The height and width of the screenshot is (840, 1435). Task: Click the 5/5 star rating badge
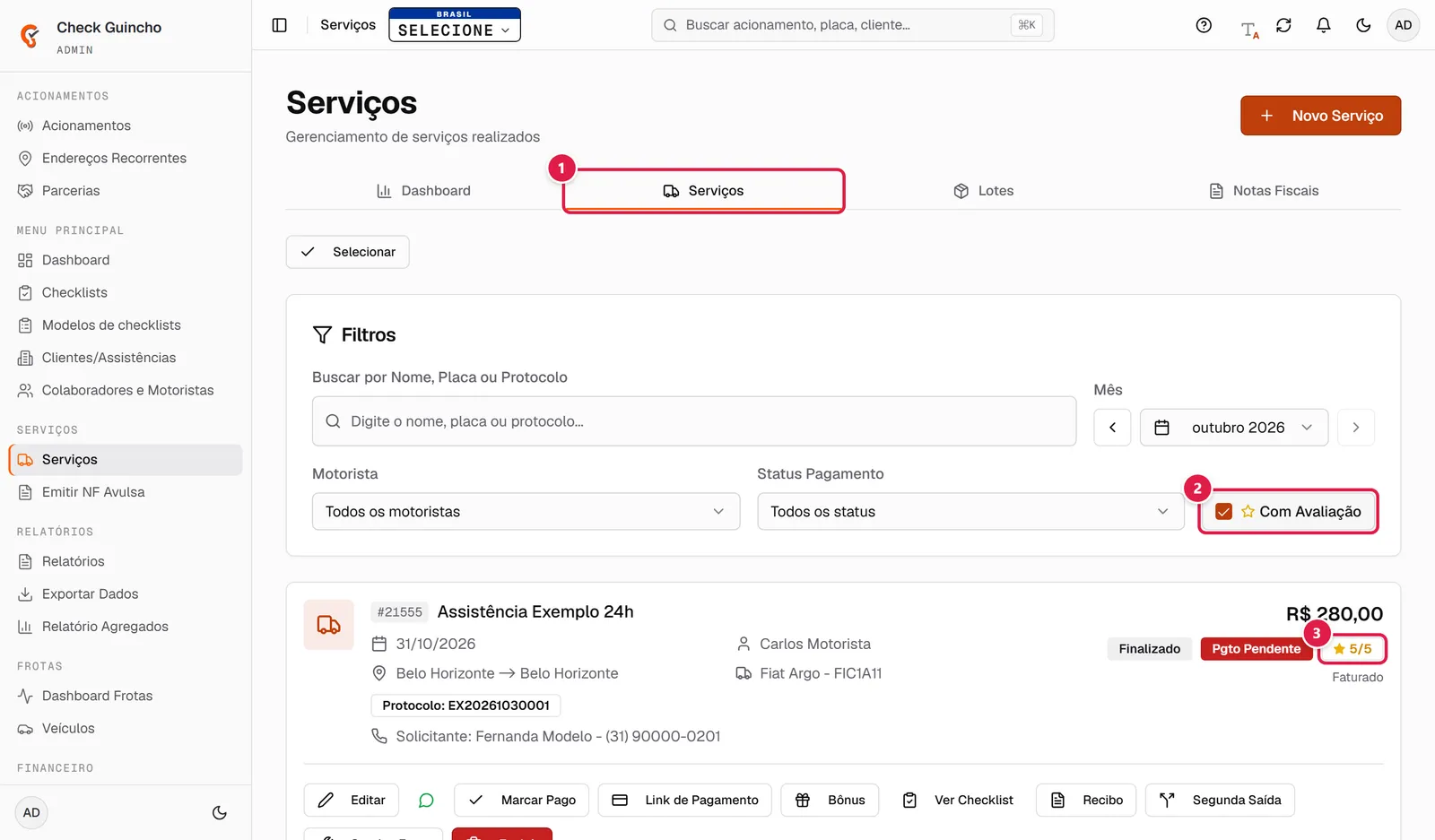point(1352,649)
